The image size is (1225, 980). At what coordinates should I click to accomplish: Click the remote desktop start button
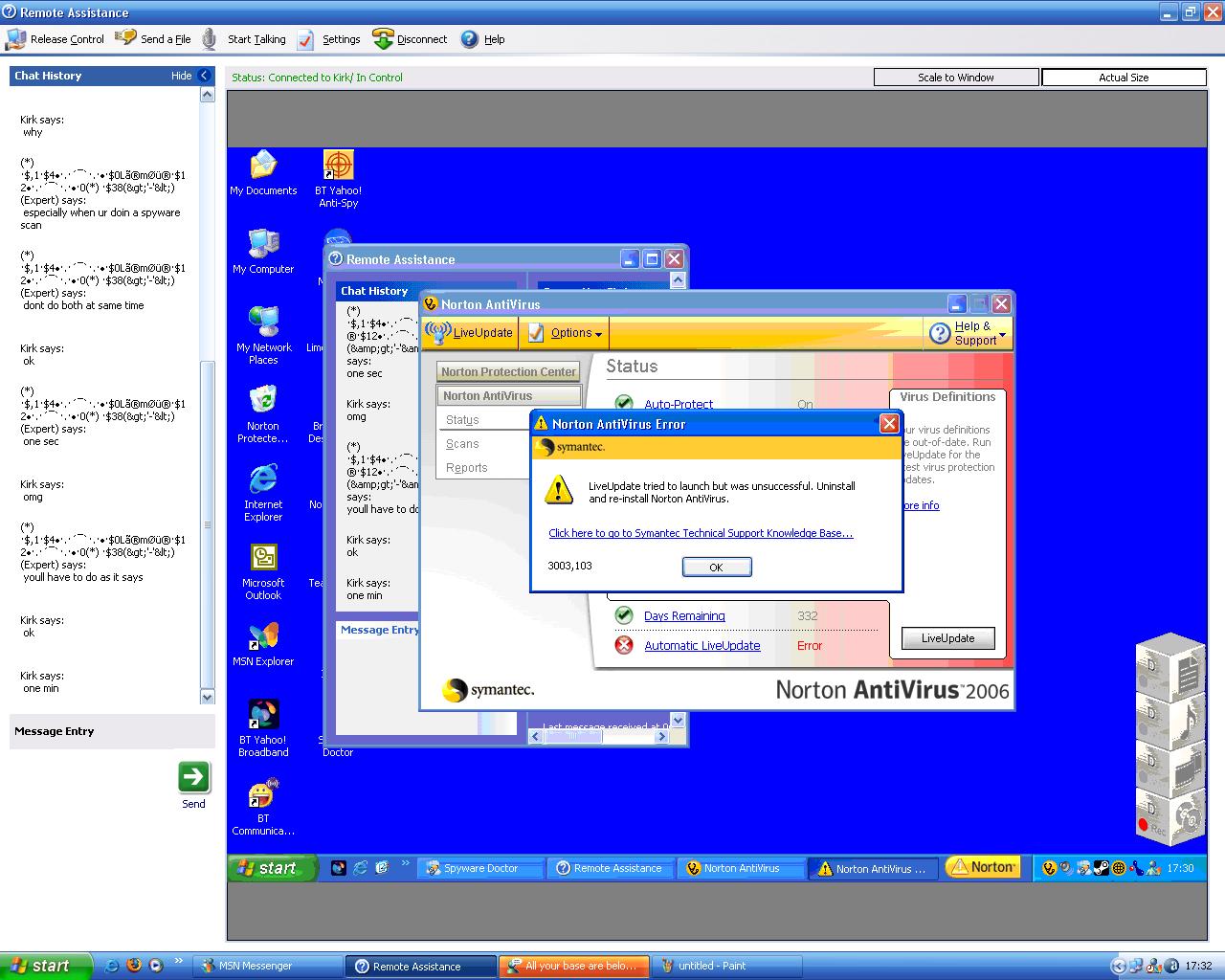point(273,868)
